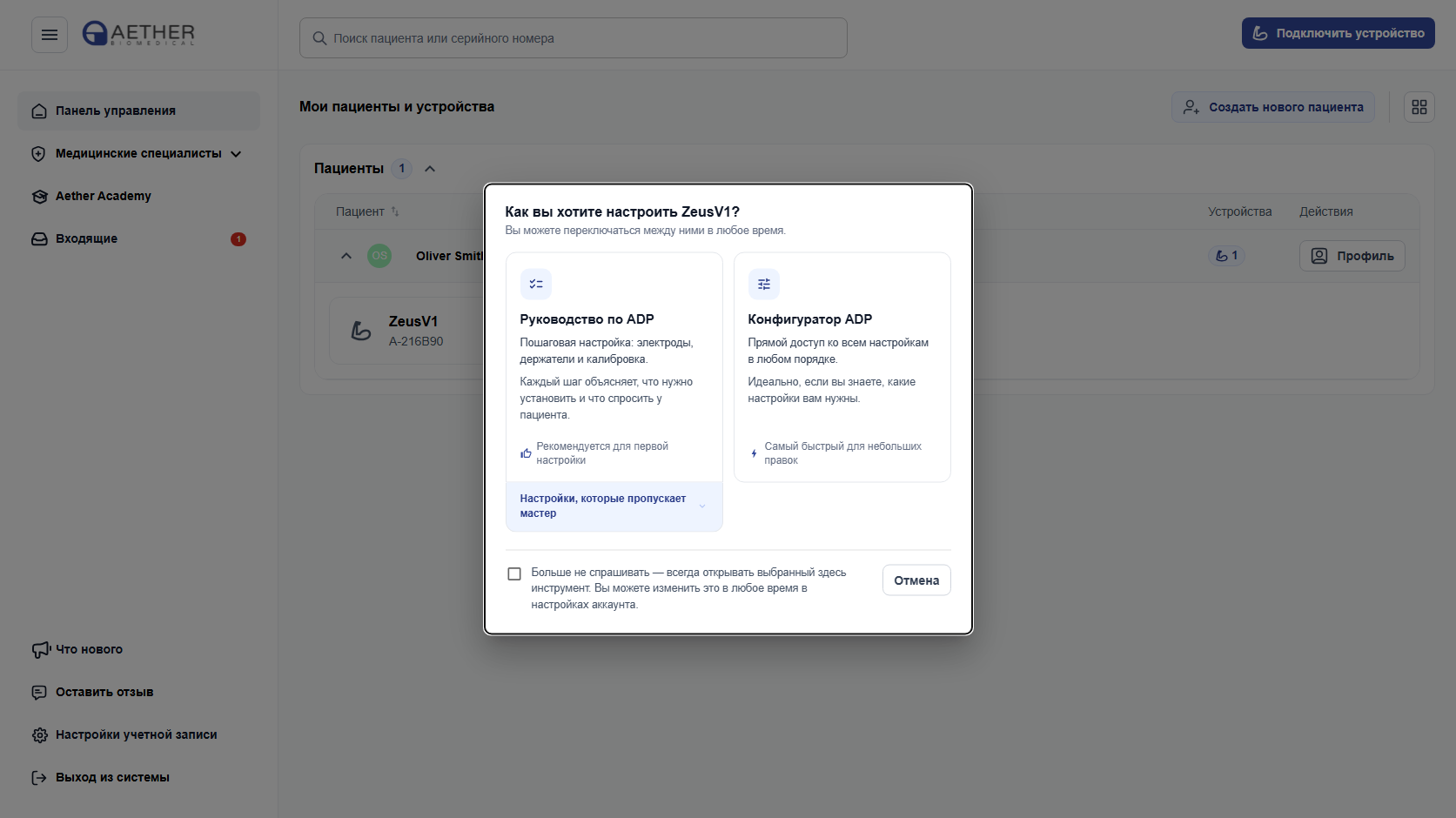The height and width of the screenshot is (818, 1456).
Task: Click the feedback chat bubble icon
Action: point(39,693)
